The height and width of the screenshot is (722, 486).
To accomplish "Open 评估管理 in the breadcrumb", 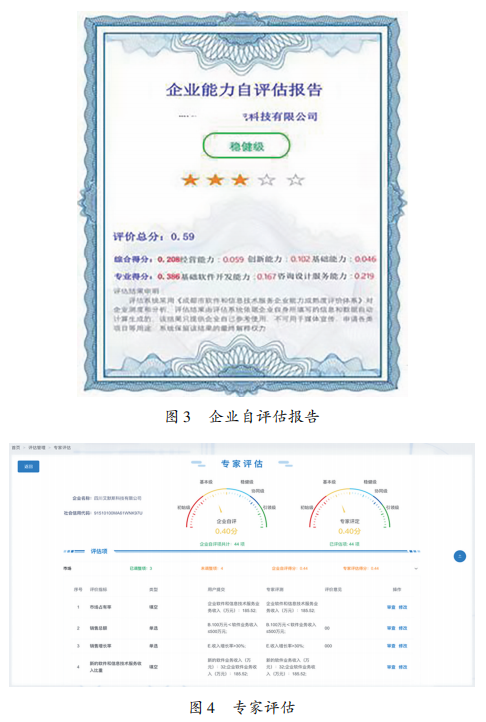I will [x=37, y=448].
